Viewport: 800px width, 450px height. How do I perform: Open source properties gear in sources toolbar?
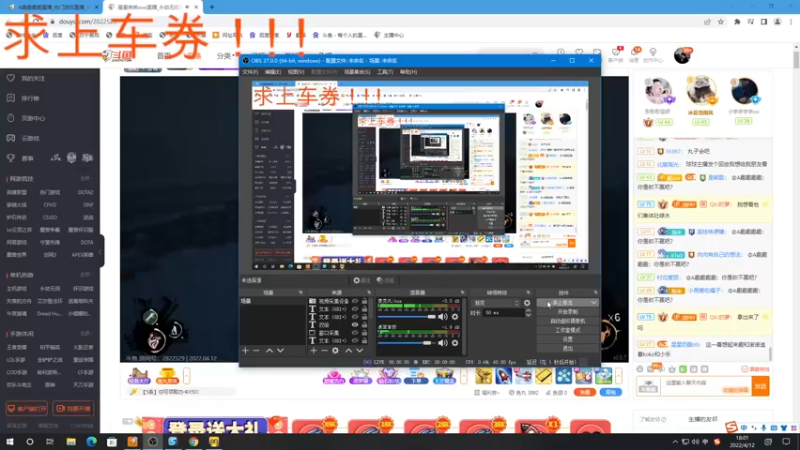[335, 351]
